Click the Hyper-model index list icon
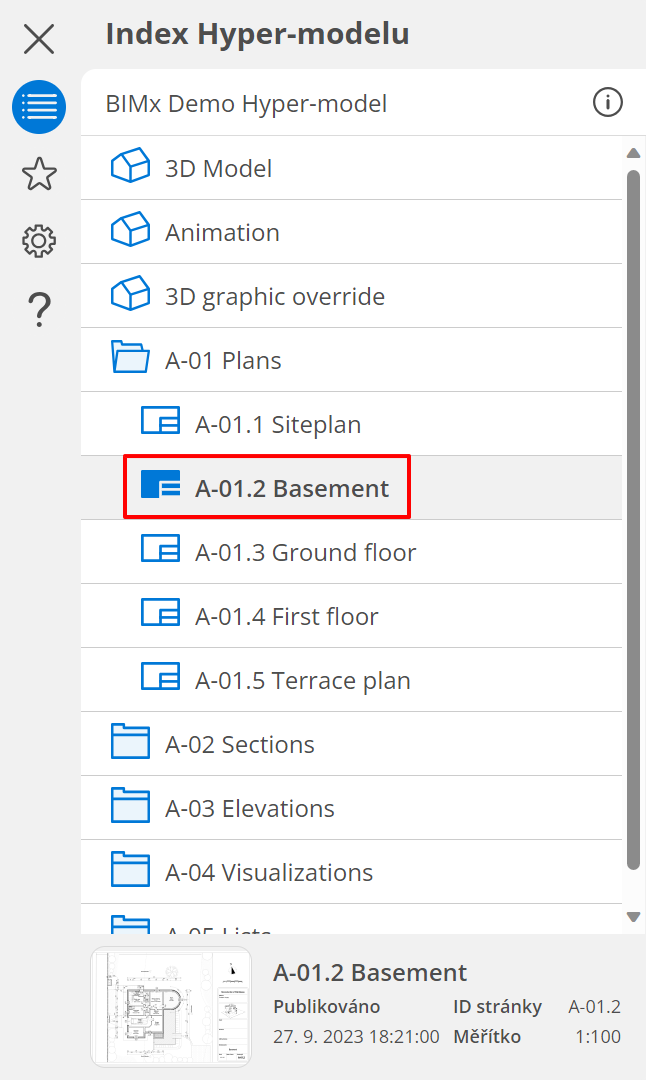This screenshot has height=1080, width=646. 39,107
